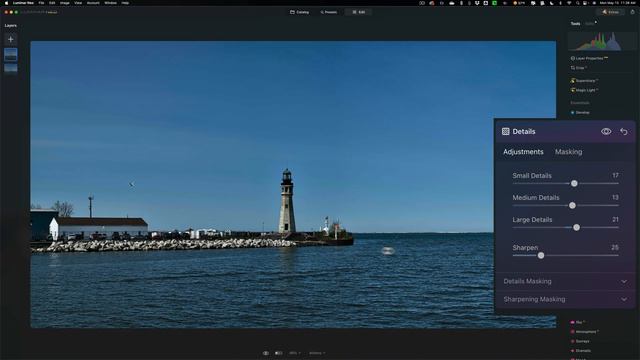Select the top layer thumbnail
640x360 pixels.
[11, 54]
